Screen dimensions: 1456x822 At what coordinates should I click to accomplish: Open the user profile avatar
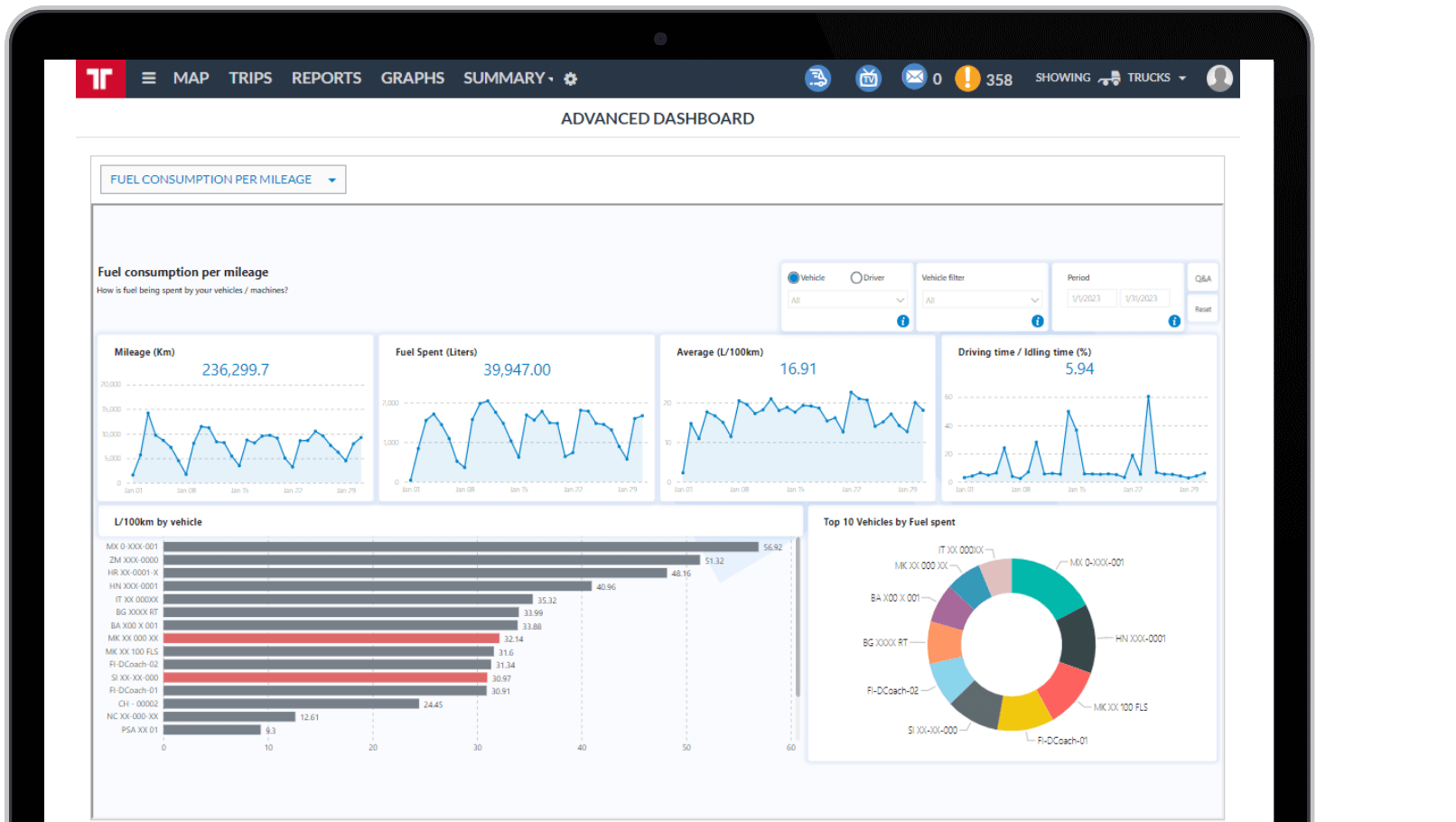click(x=1220, y=79)
